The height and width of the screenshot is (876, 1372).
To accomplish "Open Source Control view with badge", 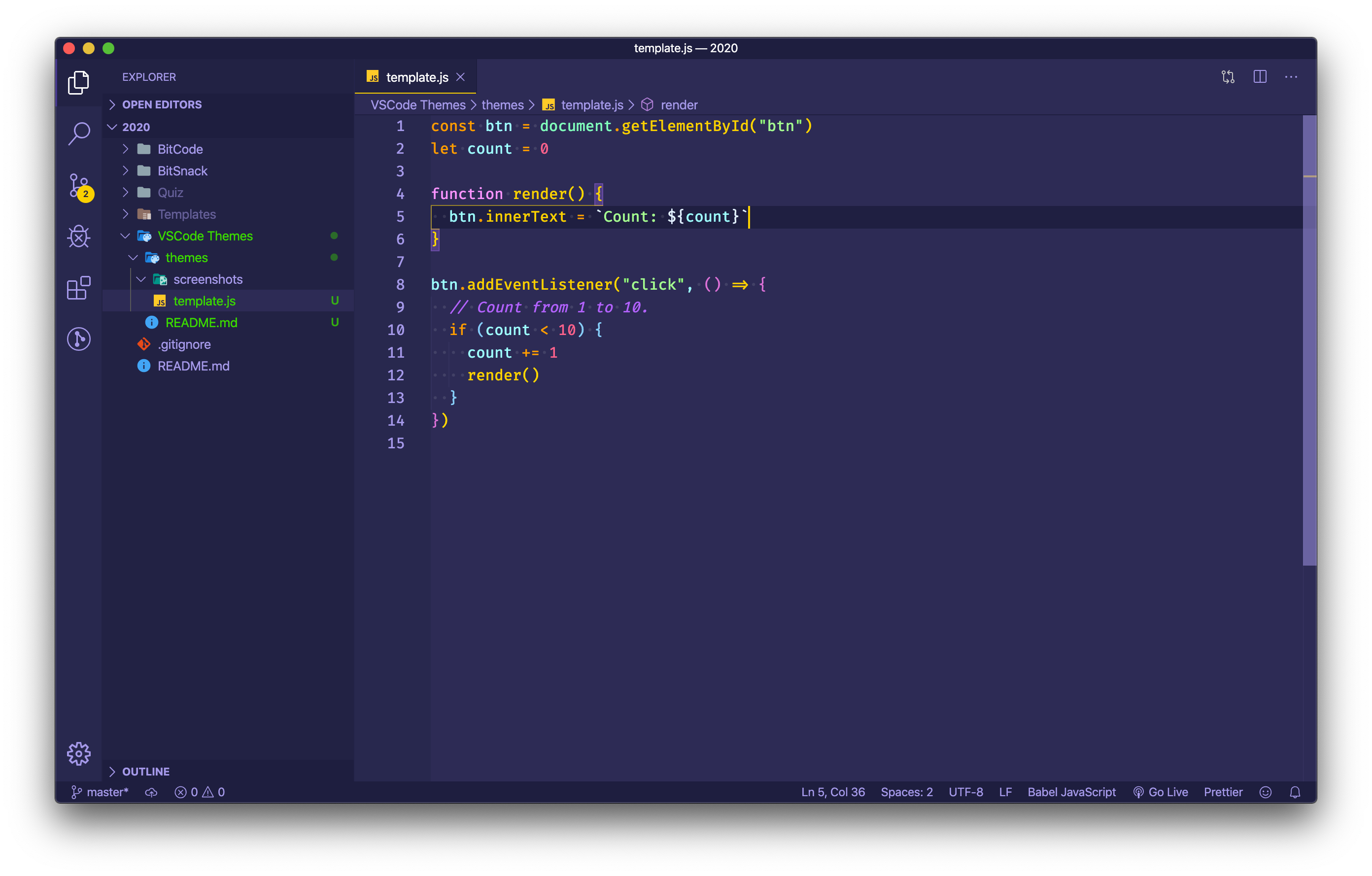I will (x=79, y=186).
